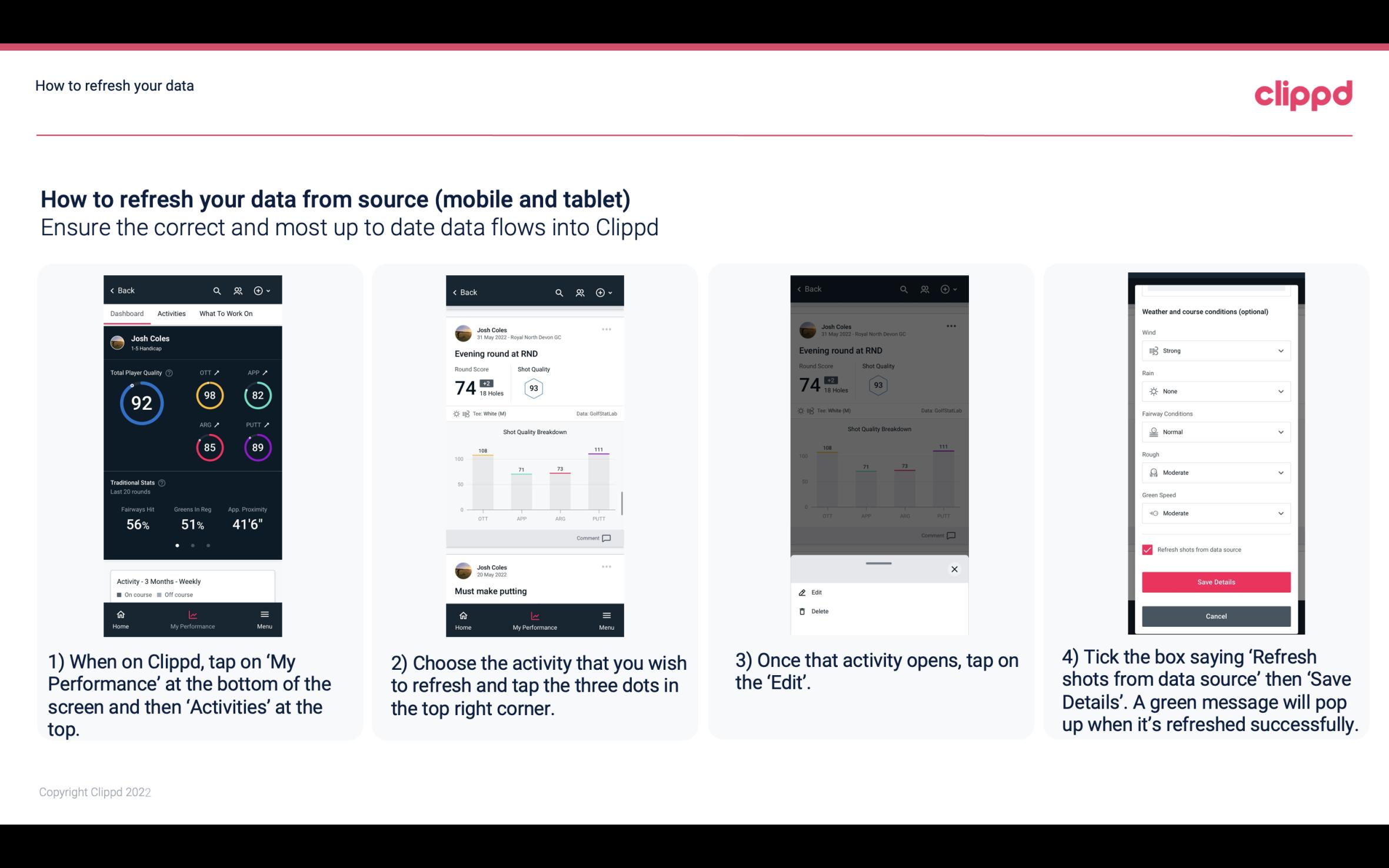Select the Fairway Conditions dropdown
The width and height of the screenshot is (1389, 868).
click(1216, 432)
